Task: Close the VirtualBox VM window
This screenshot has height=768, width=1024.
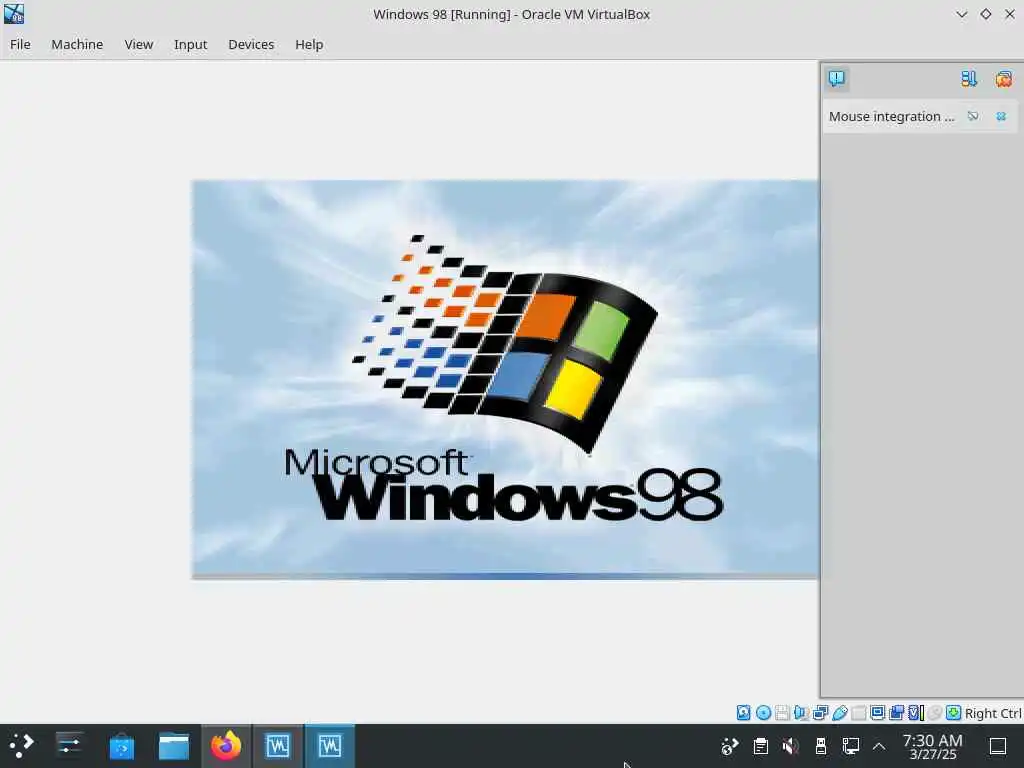Action: click(x=1010, y=14)
